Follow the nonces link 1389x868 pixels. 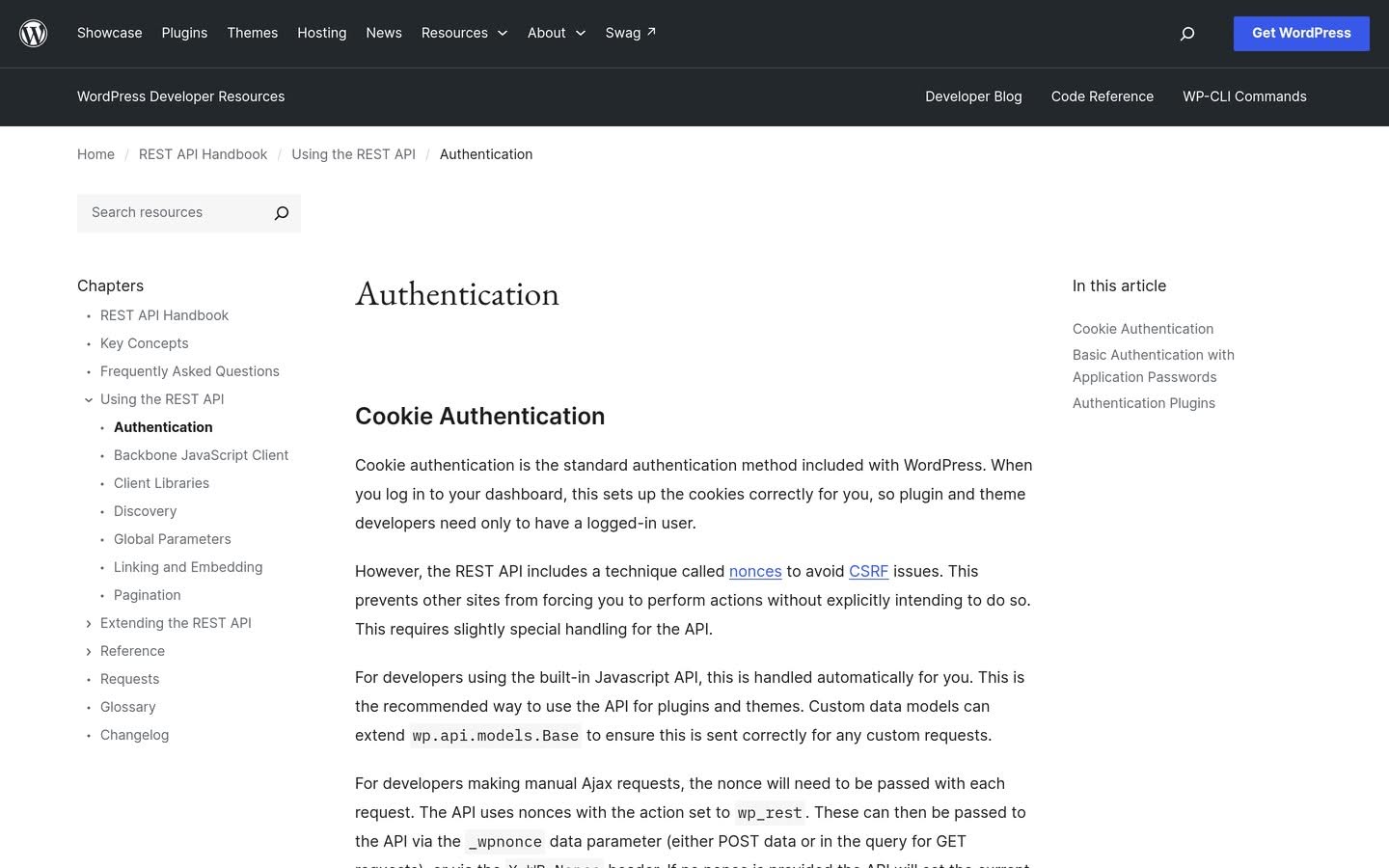point(755,571)
